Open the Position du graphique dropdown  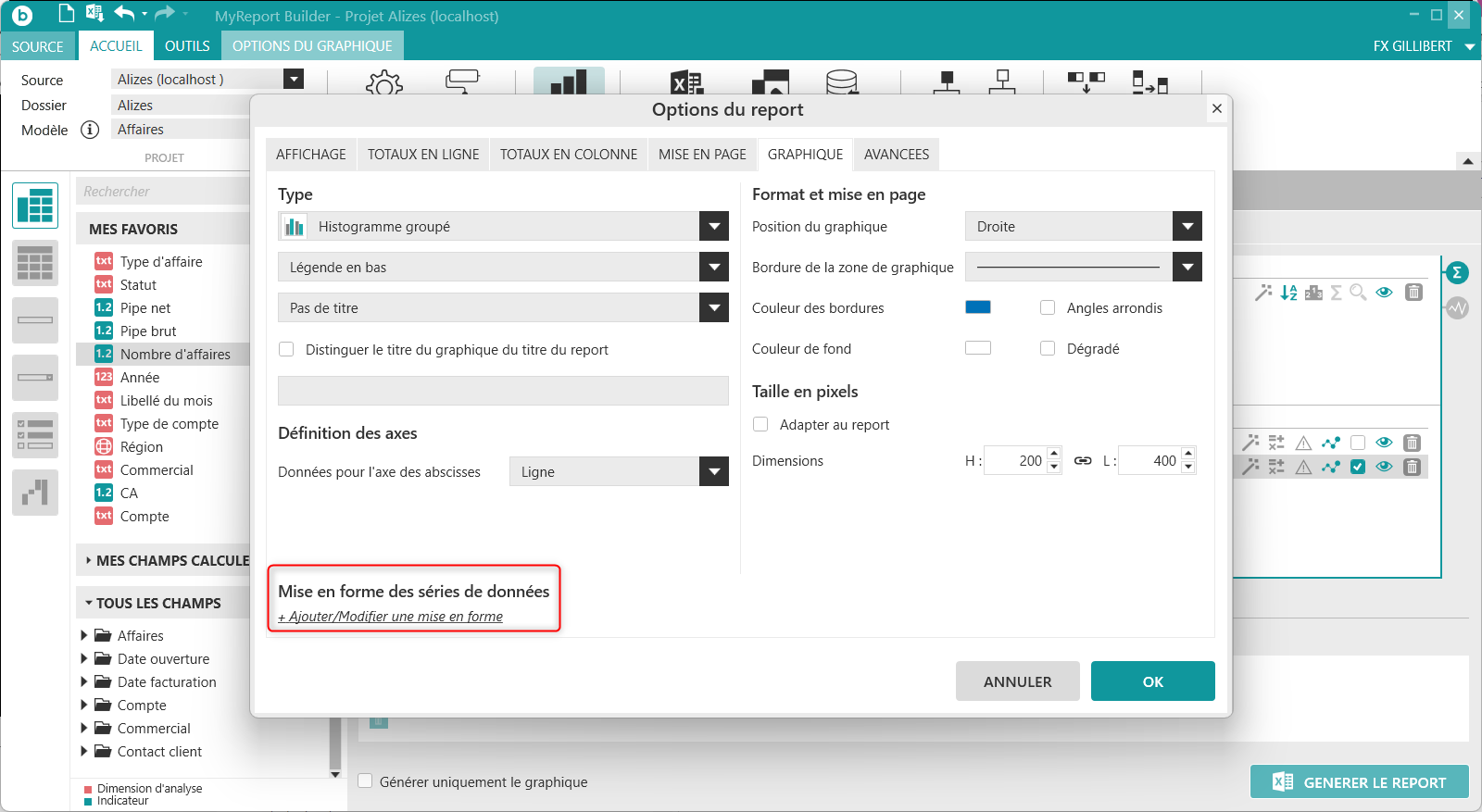(x=1187, y=226)
